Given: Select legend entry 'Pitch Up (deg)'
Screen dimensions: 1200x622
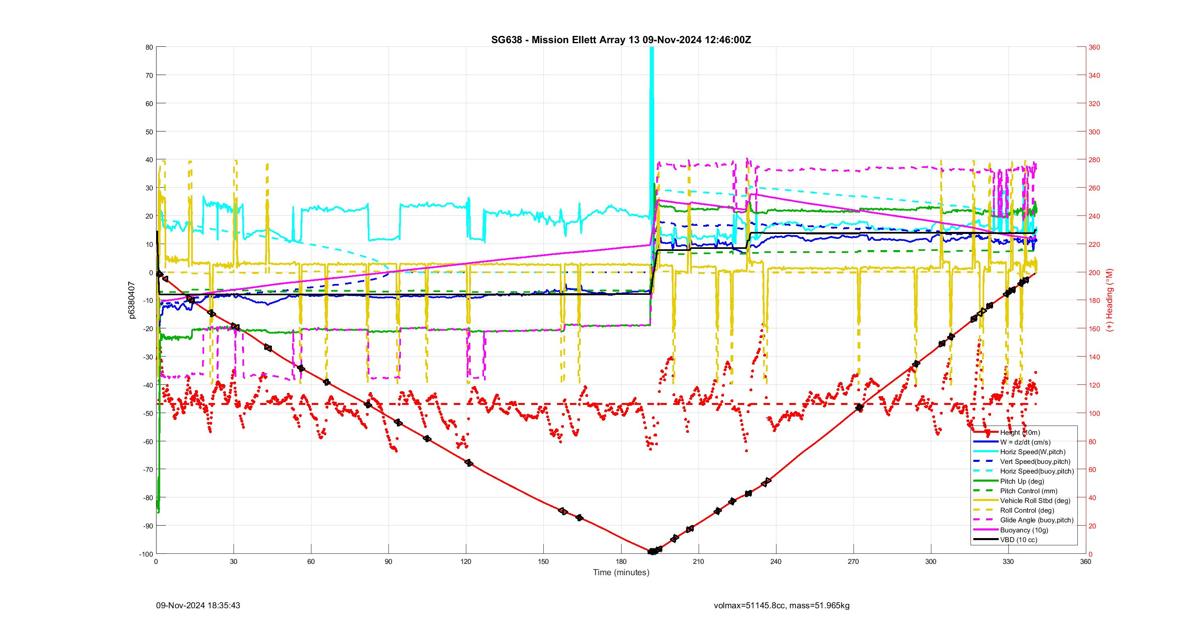Looking at the screenshot, I should click(1021, 482).
